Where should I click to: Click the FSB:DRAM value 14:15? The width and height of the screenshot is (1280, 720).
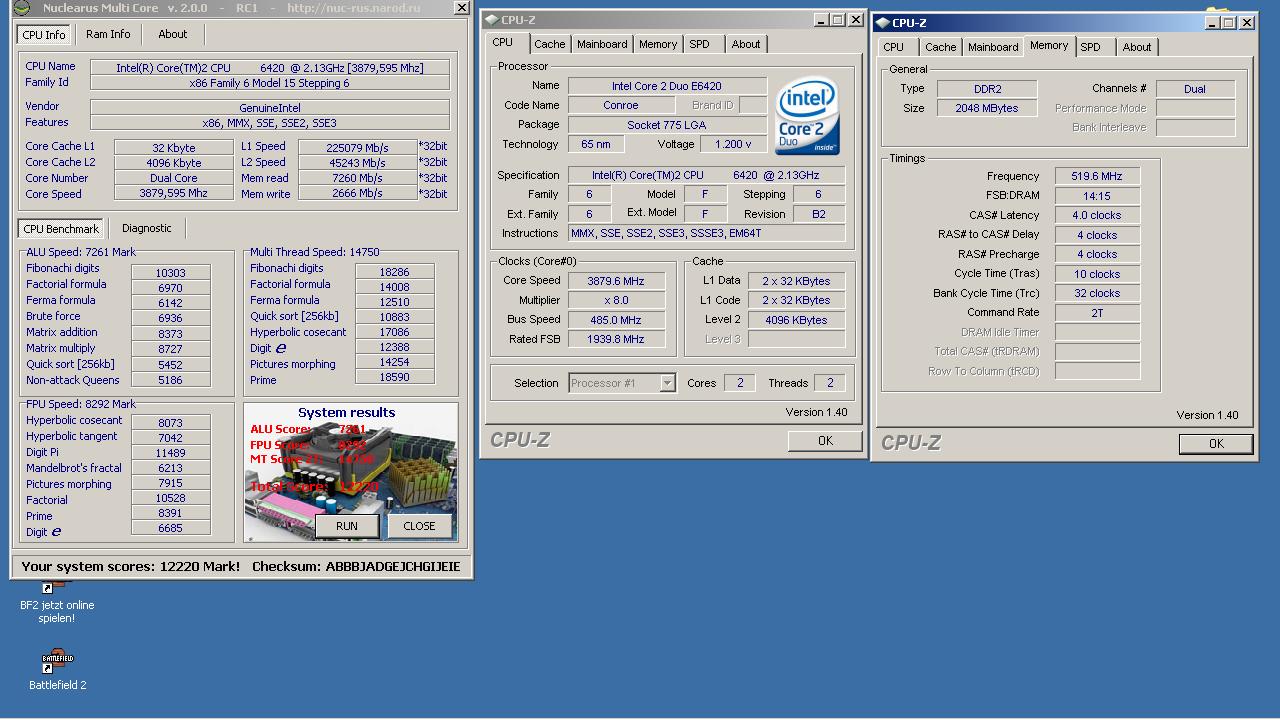click(1097, 196)
